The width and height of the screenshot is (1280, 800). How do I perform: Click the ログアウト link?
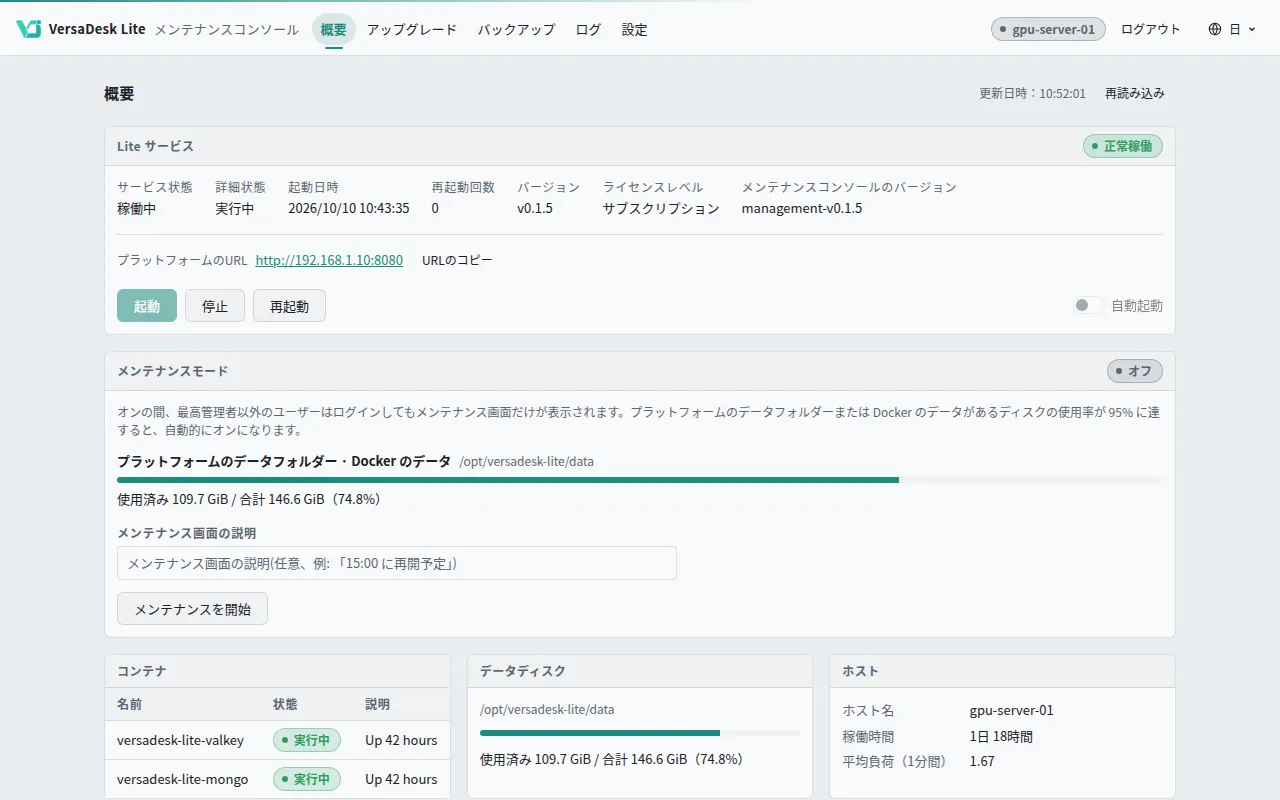click(1151, 30)
